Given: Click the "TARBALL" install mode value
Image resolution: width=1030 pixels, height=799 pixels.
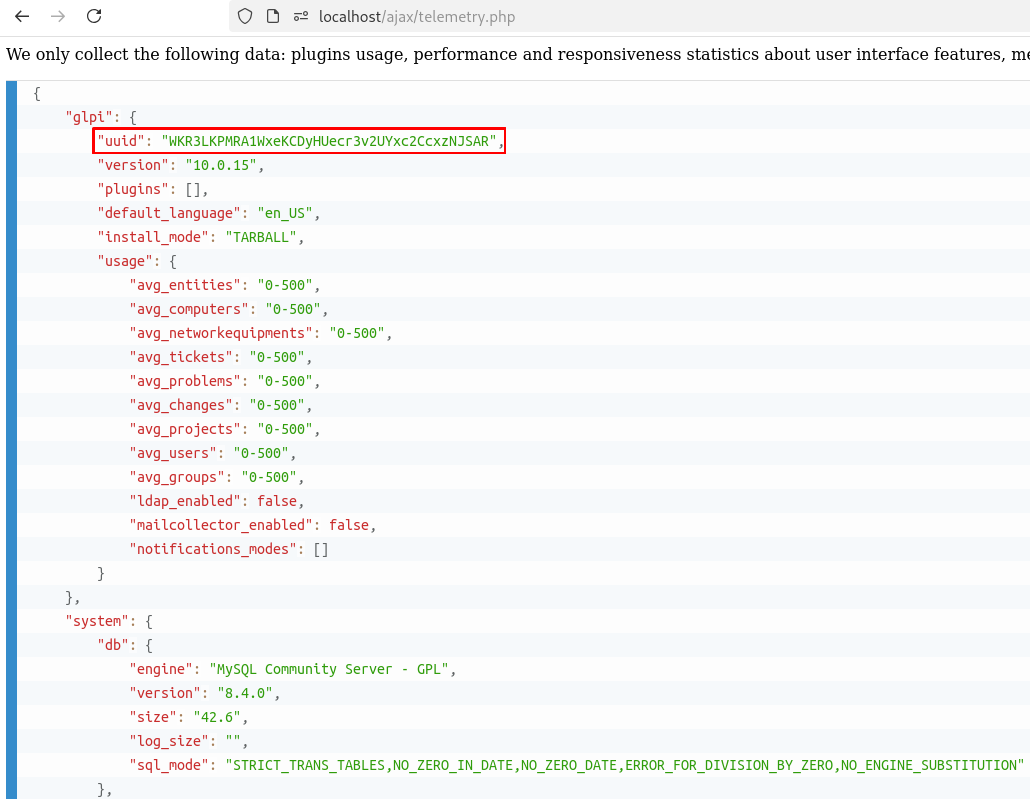Looking at the screenshot, I should 263,237.
